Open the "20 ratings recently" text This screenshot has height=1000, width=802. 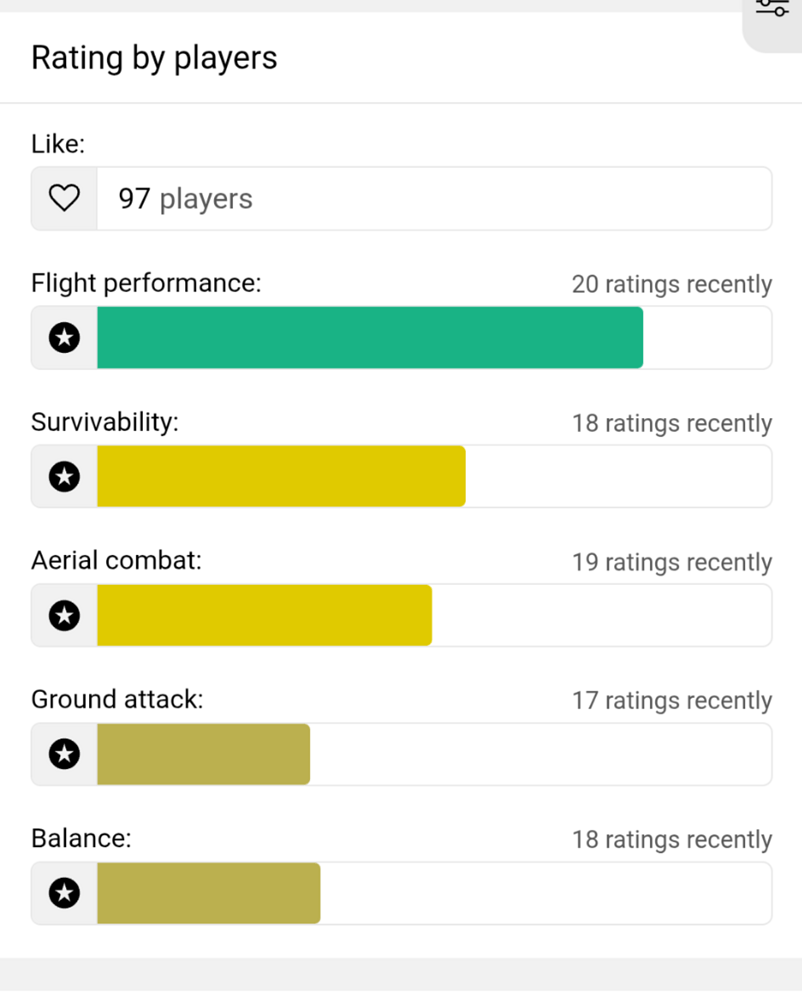tap(672, 285)
